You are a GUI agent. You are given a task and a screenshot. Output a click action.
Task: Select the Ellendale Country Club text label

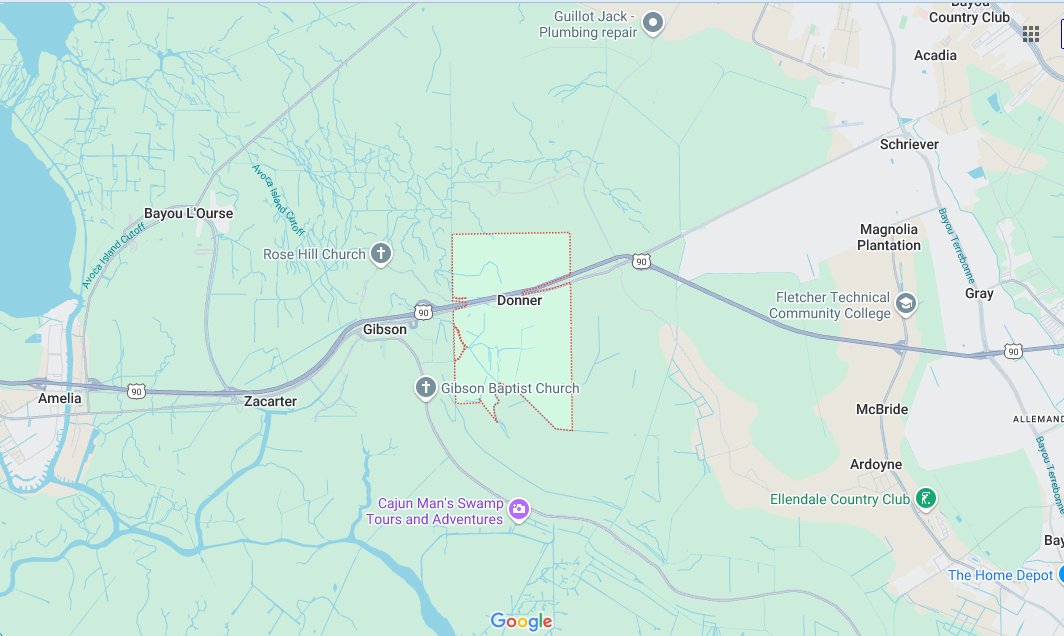[x=839, y=499]
